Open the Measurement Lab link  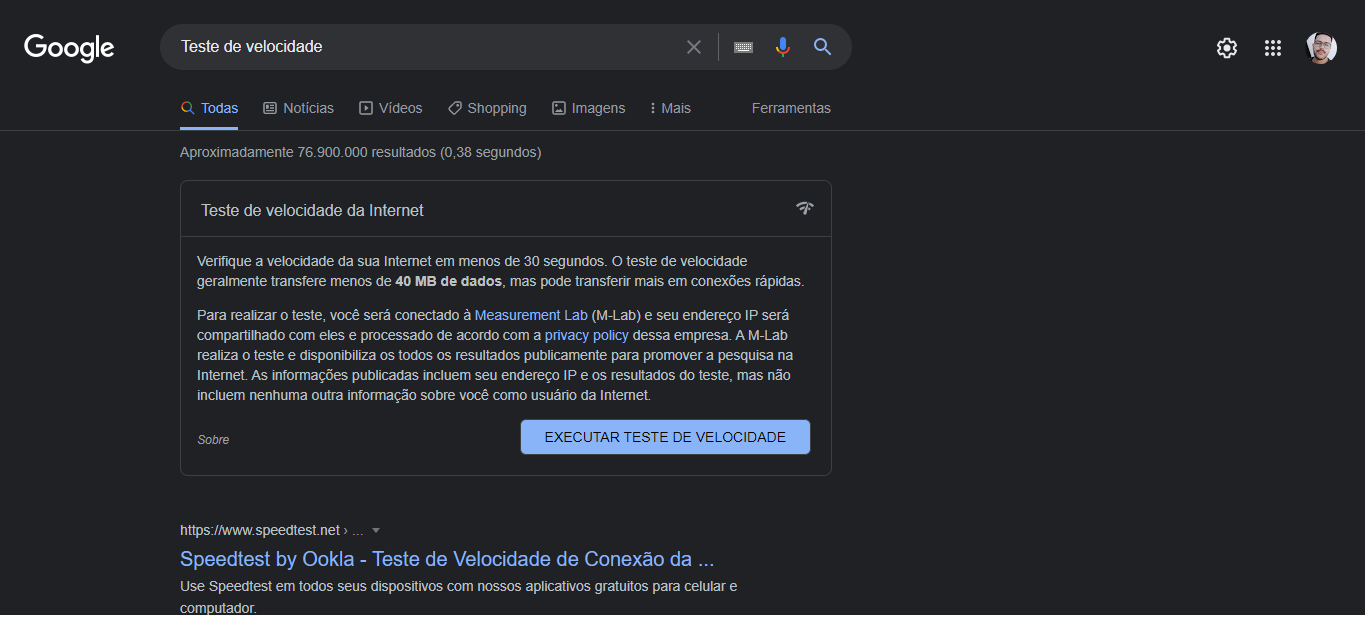click(x=531, y=315)
